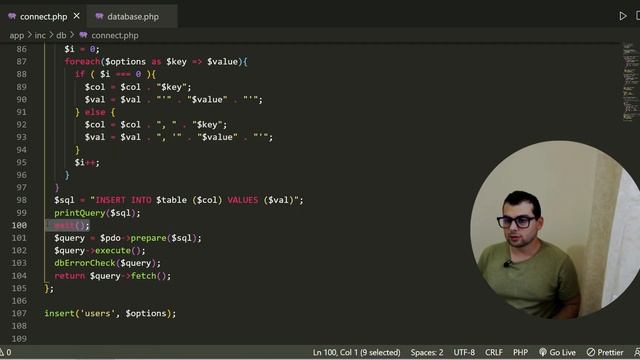Click the webcam video overlay
Image resolution: width=640 pixels, height=360 pixels.
click(x=555, y=230)
